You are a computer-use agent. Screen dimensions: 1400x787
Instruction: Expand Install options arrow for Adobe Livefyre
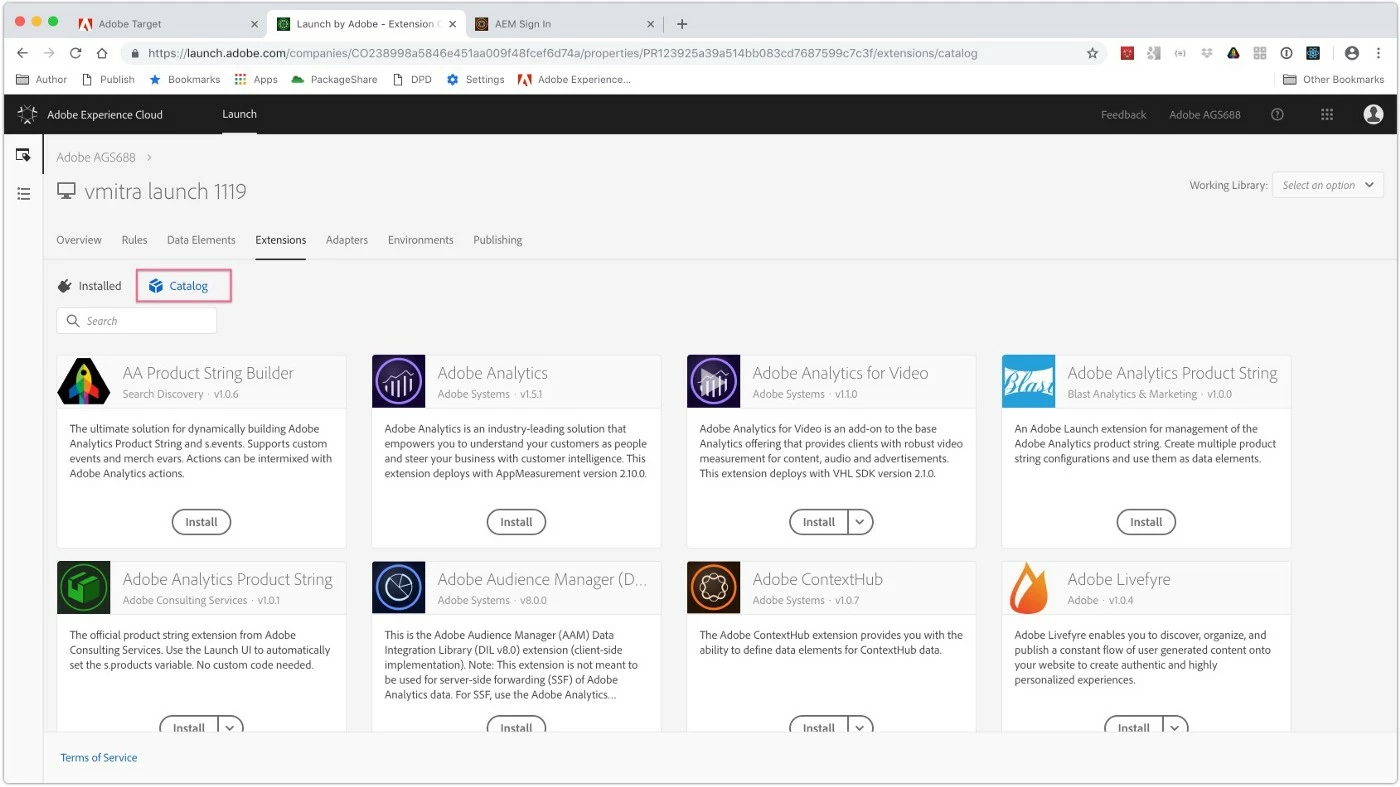[1176, 728]
